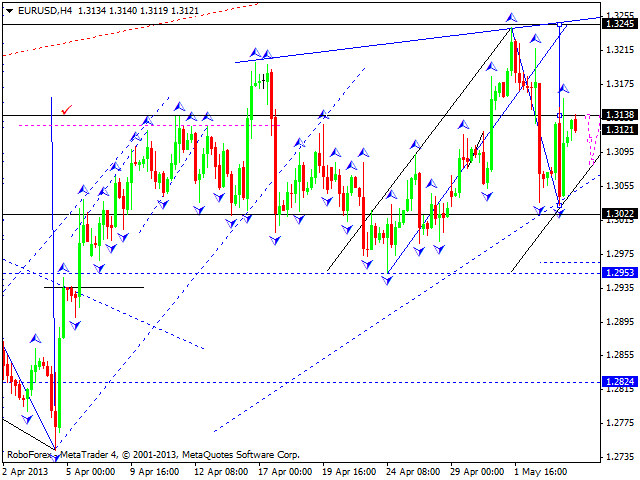Click the 2 Apr 2013 date label

24,470
